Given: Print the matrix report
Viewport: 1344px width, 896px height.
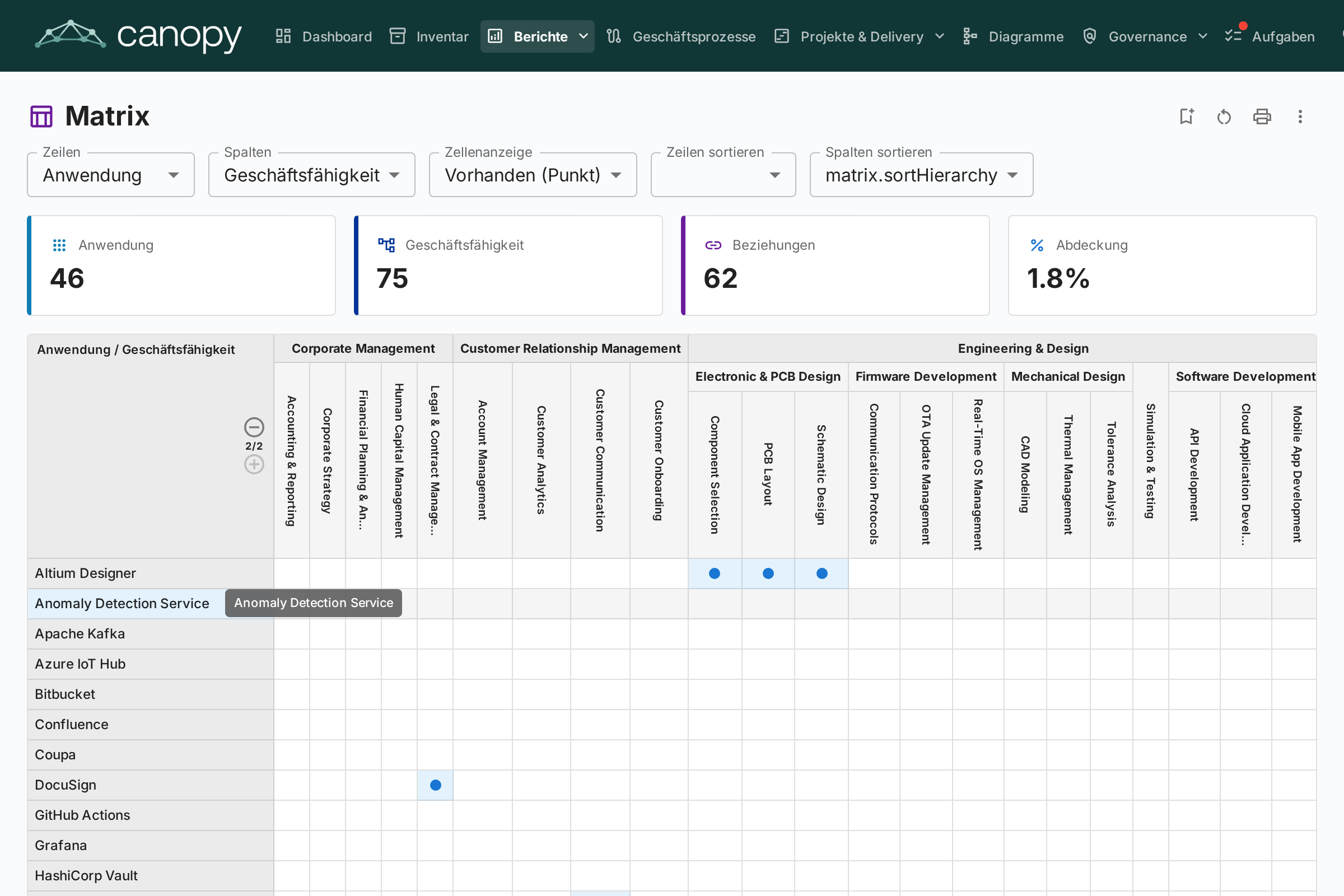Looking at the screenshot, I should 1262,116.
